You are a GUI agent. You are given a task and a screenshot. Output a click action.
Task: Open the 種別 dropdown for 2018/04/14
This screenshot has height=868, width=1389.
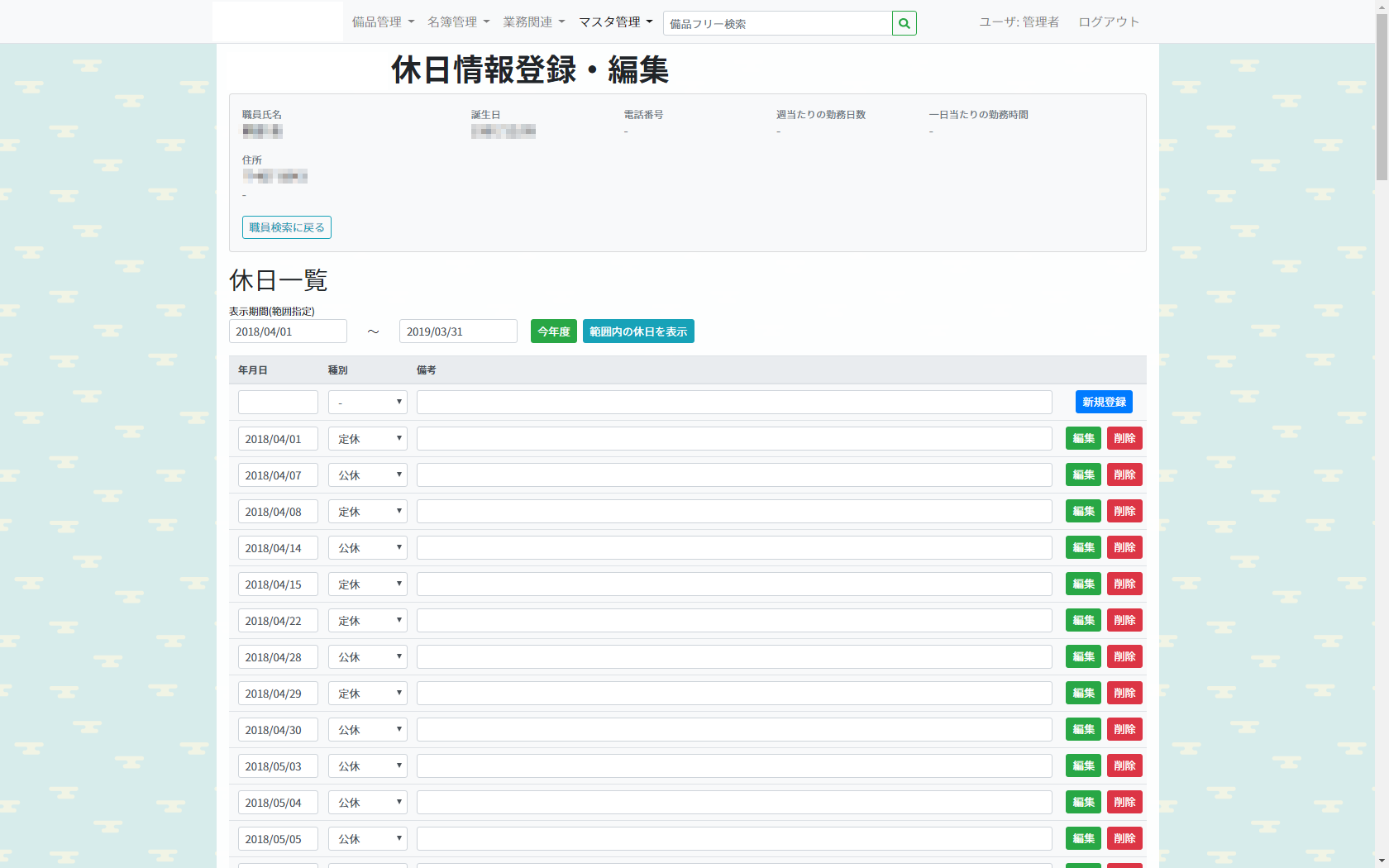tap(368, 547)
